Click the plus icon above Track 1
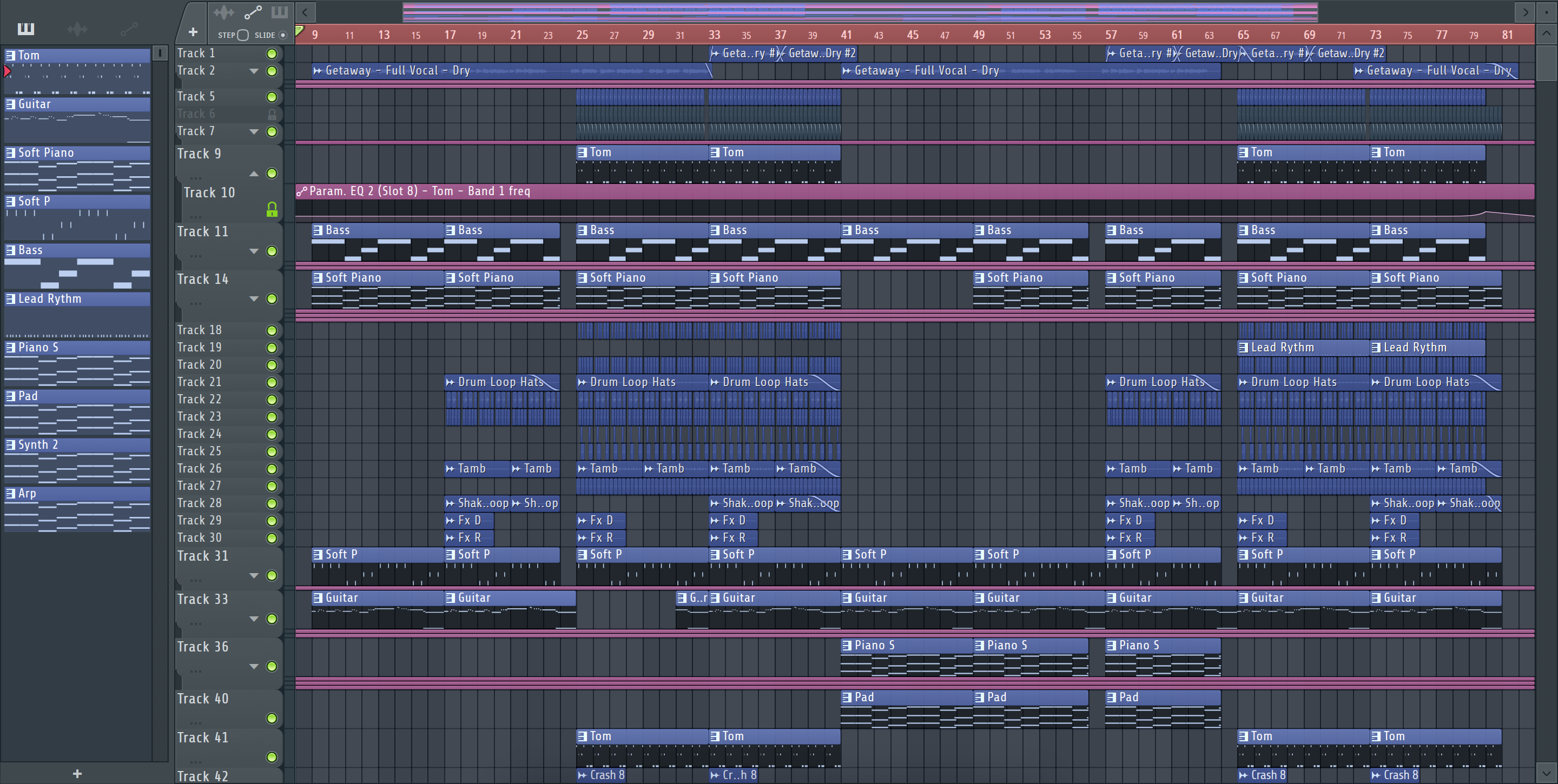The width and height of the screenshot is (1558, 784). [193, 32]
